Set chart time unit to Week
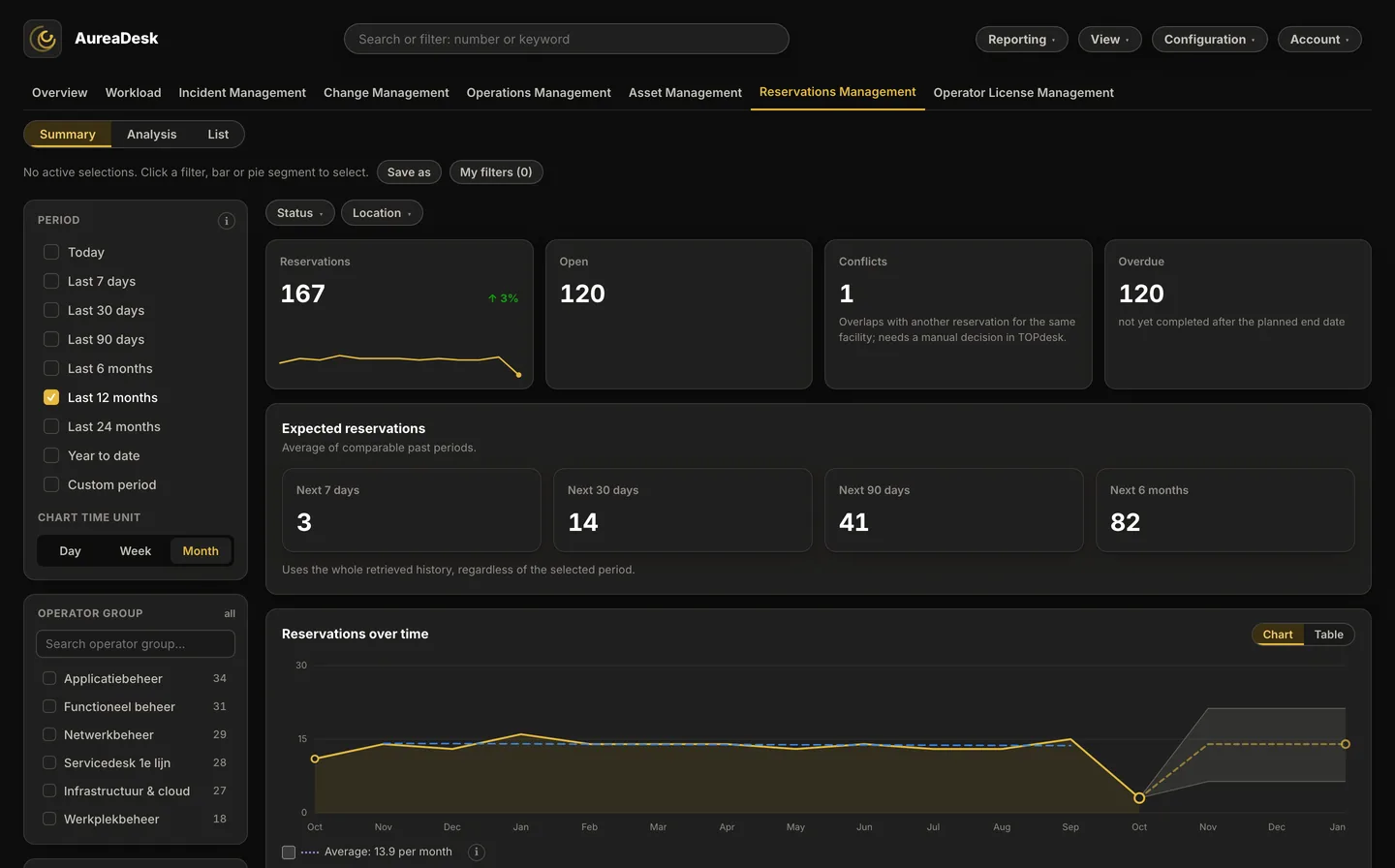The image size is (1395, 868). 136,551
